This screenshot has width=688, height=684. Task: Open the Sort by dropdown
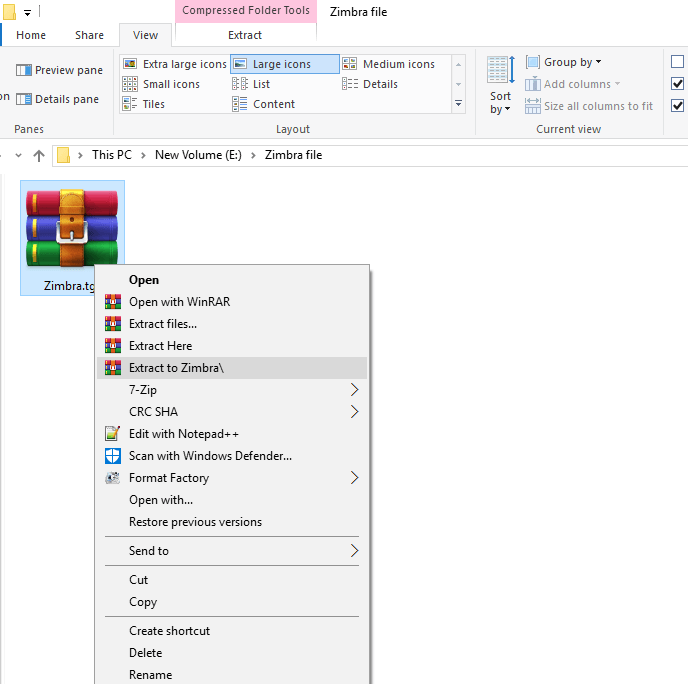click(500, 103)
